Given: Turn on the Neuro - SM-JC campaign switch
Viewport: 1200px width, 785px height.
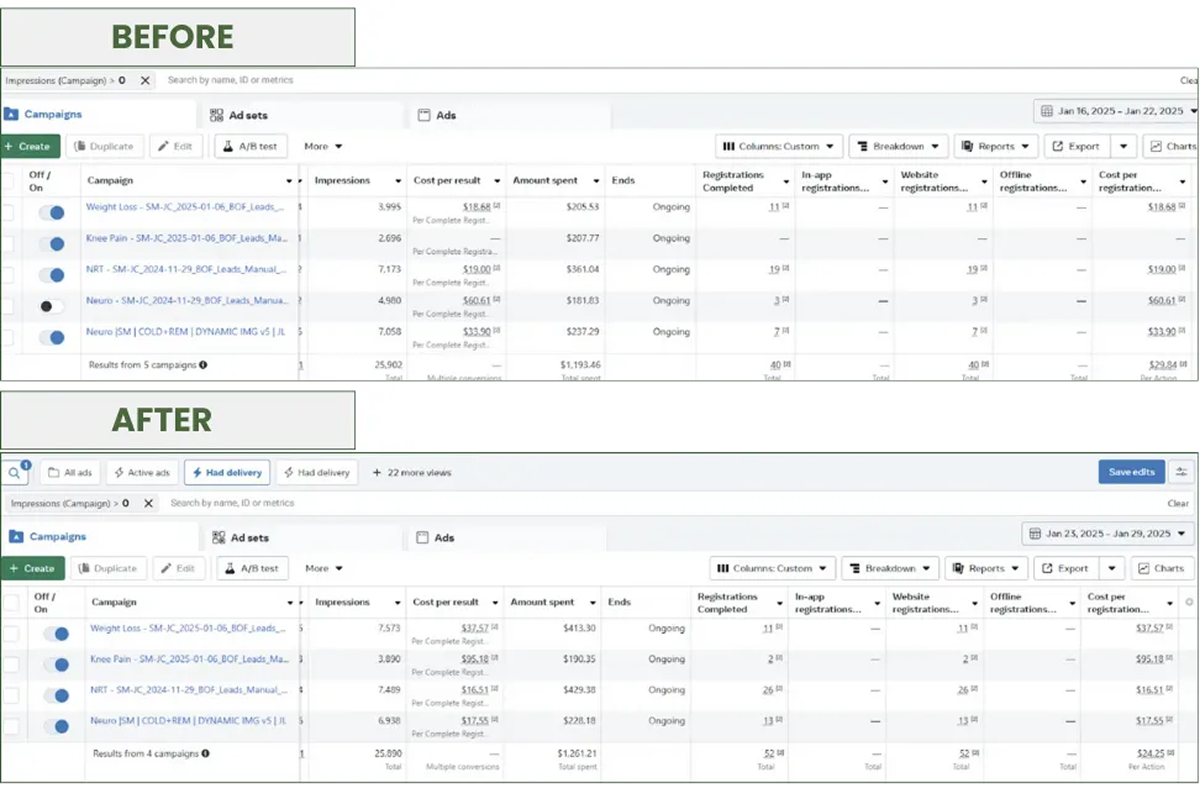Looking at the screenshot, I should [x=51, y=306].
